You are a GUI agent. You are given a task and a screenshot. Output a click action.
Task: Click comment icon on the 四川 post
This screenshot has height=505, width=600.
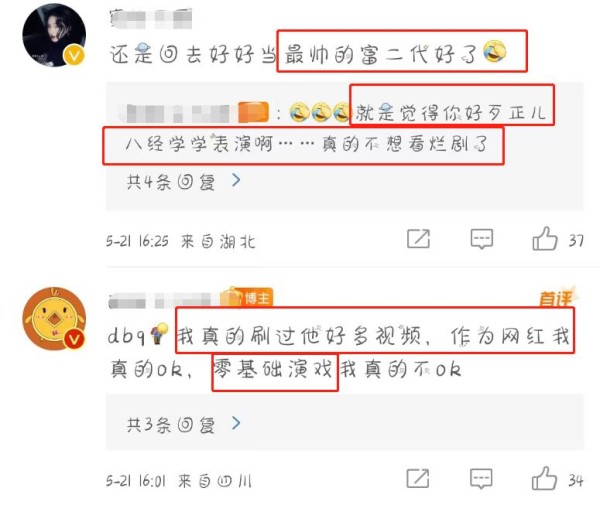(x=481, y=478)
